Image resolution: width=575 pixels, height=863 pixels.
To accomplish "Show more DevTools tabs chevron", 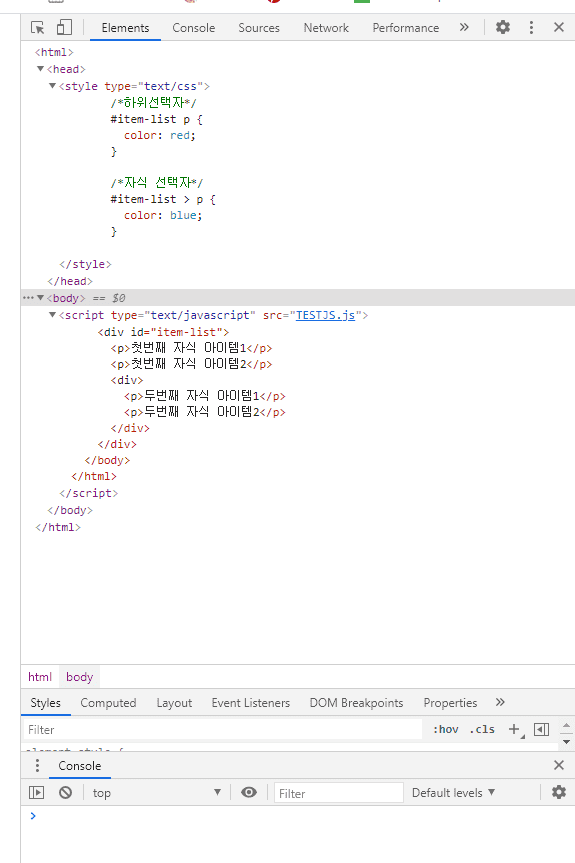I will [464, 27].
